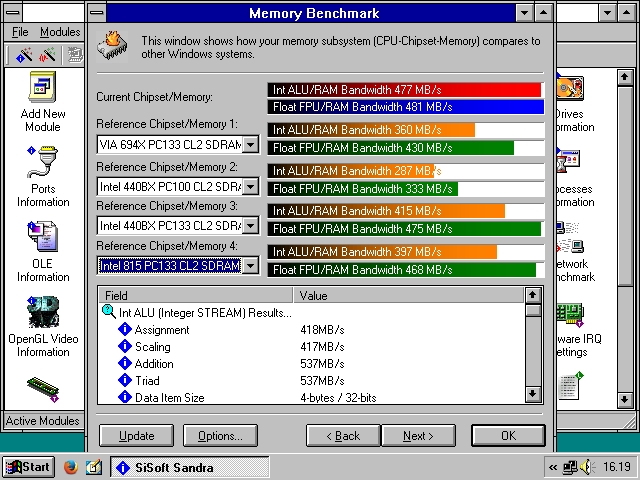Click the Start button
640x480 pixels.
(28, 467)
